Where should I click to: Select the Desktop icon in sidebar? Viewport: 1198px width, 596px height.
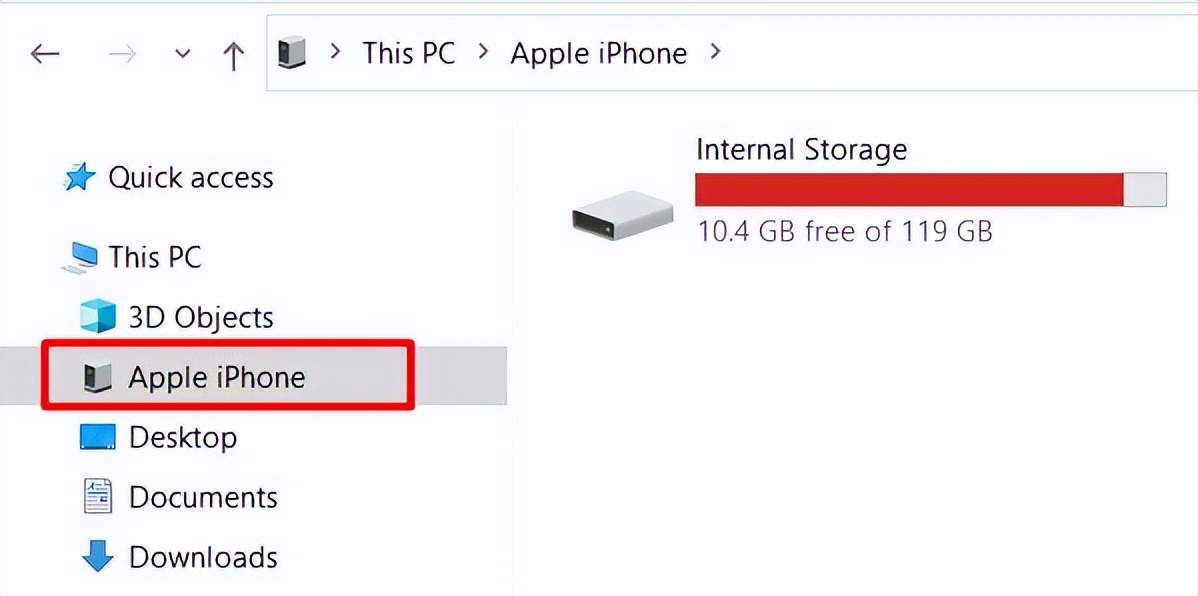tap(95, 437)
